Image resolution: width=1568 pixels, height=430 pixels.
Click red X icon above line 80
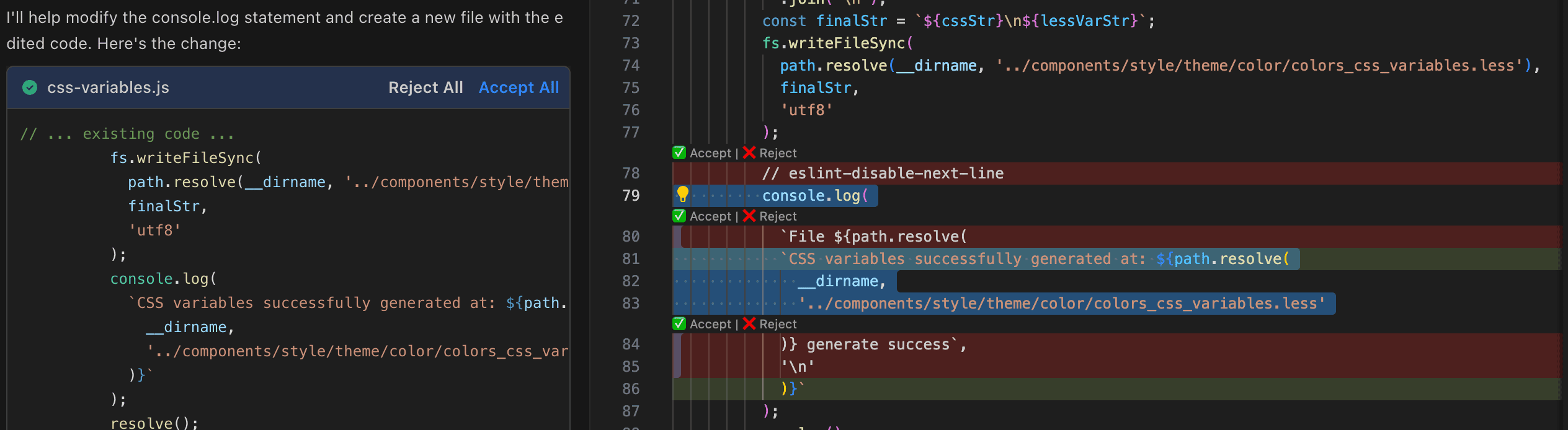(749, 216)
